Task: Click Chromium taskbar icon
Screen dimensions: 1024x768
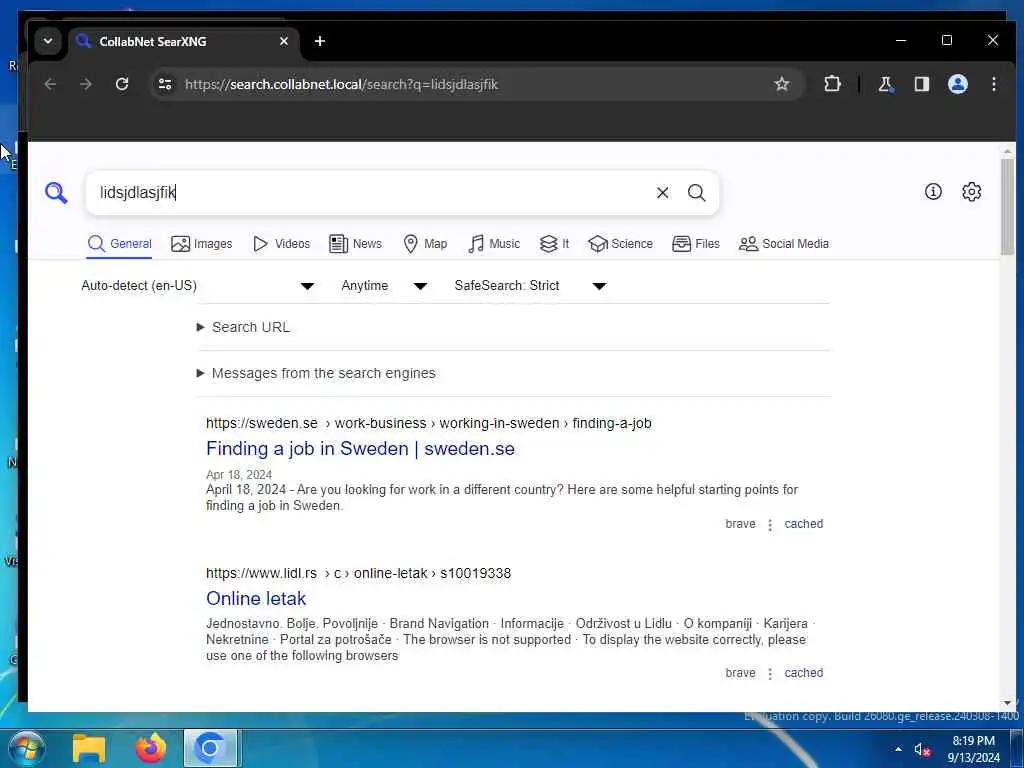Action: [x=210, y=748]
